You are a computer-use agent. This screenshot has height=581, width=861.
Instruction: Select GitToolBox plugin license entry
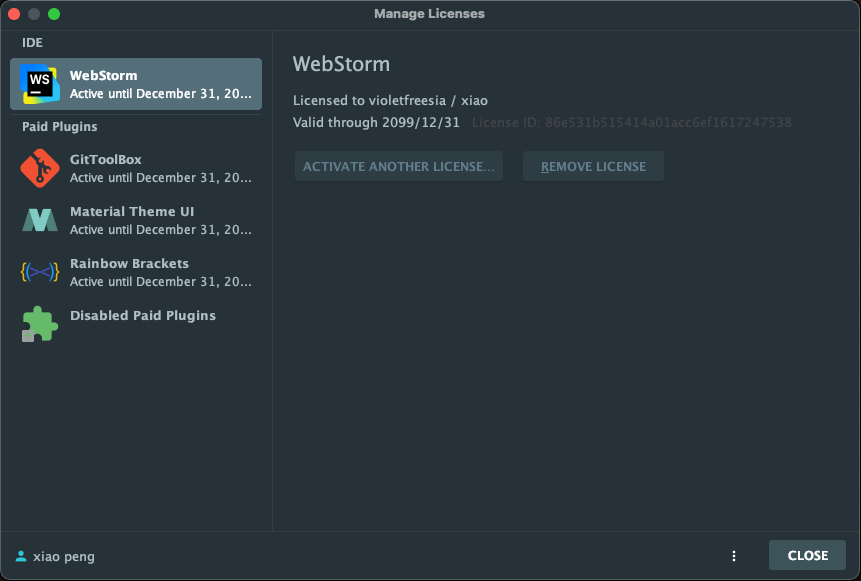(136, 168)
